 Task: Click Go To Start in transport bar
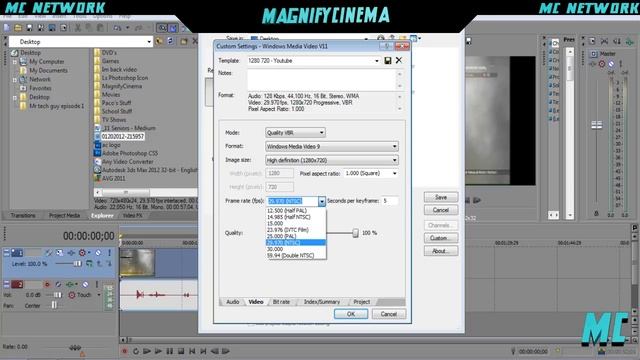pyautogui.click(x=192, y=351)
